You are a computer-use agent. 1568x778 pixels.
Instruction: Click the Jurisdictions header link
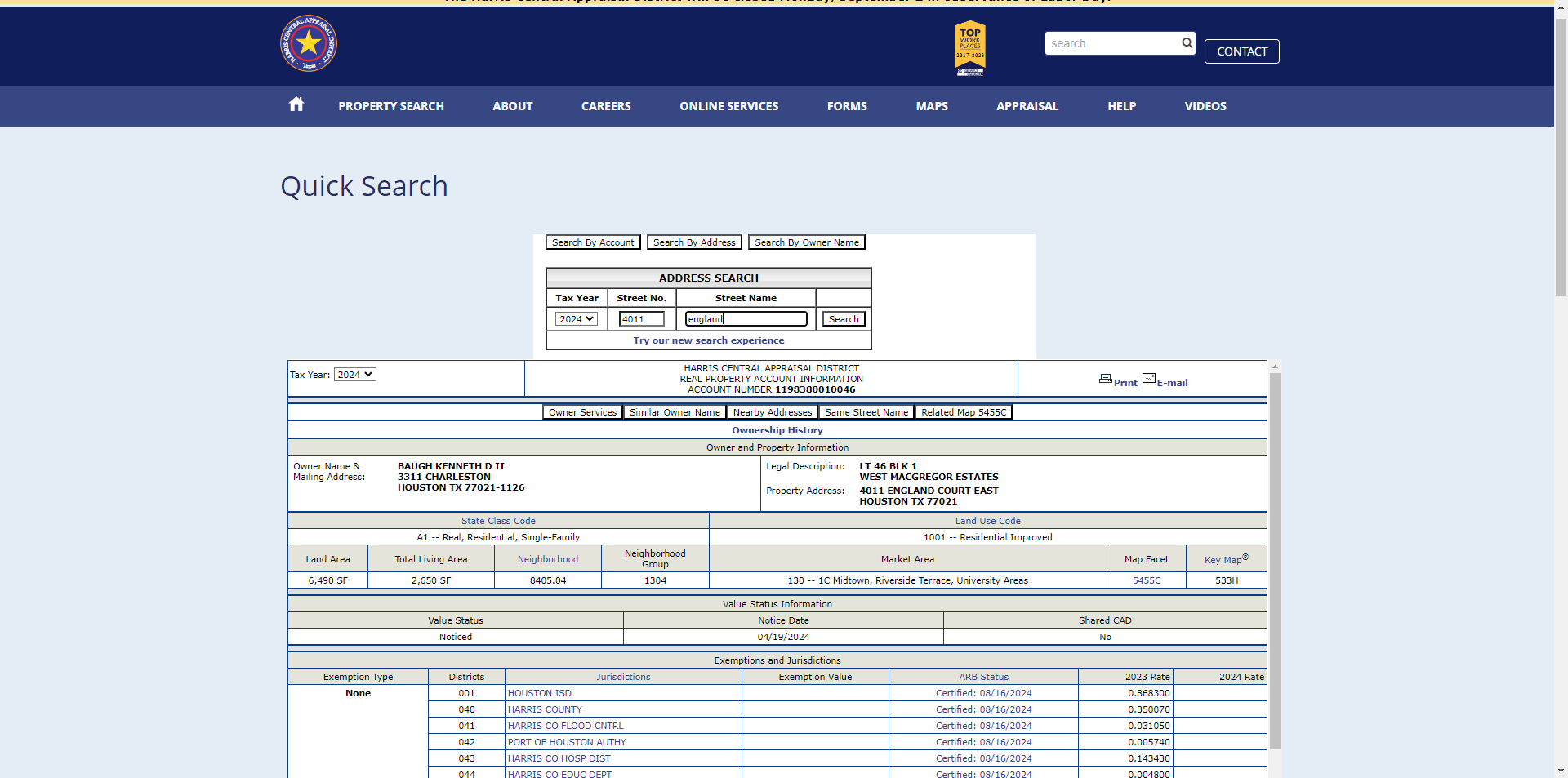tap(623, 677)
